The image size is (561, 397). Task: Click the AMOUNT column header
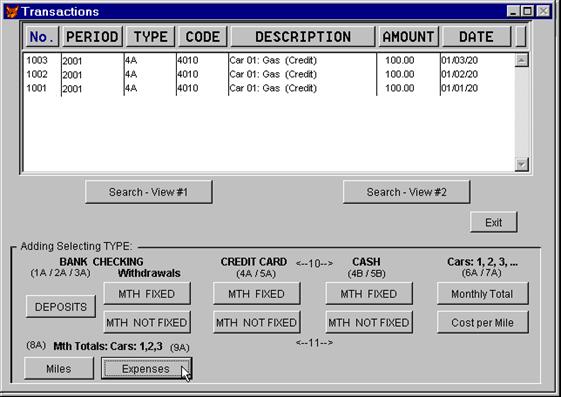click(408, 36)
